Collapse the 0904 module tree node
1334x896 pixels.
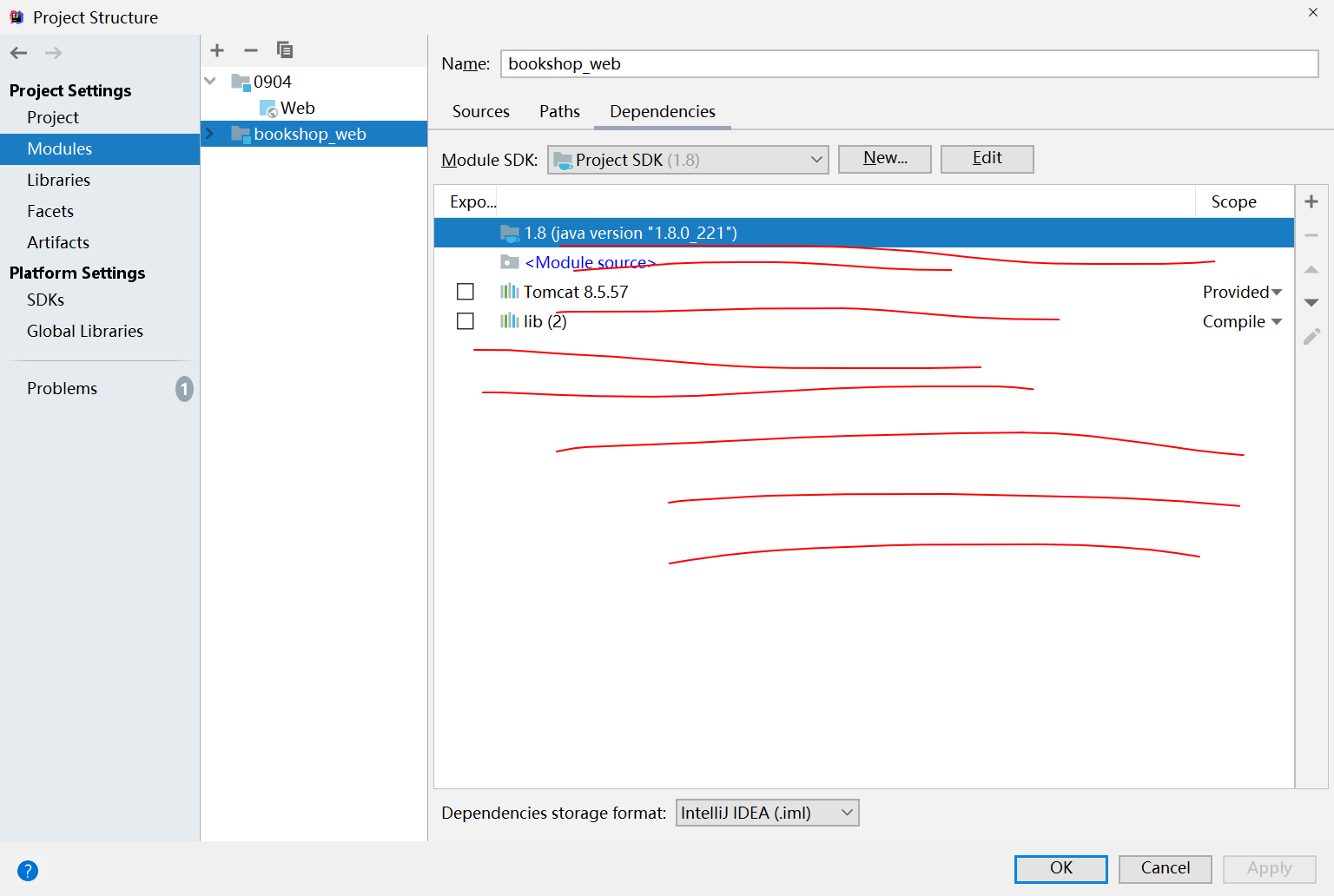point(210,81)
